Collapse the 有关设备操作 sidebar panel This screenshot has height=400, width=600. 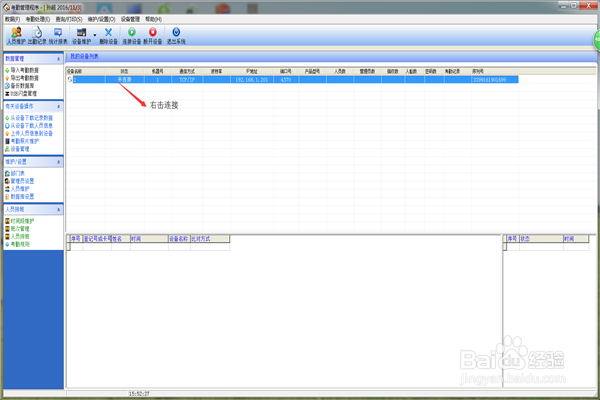[x=59, y=106]
